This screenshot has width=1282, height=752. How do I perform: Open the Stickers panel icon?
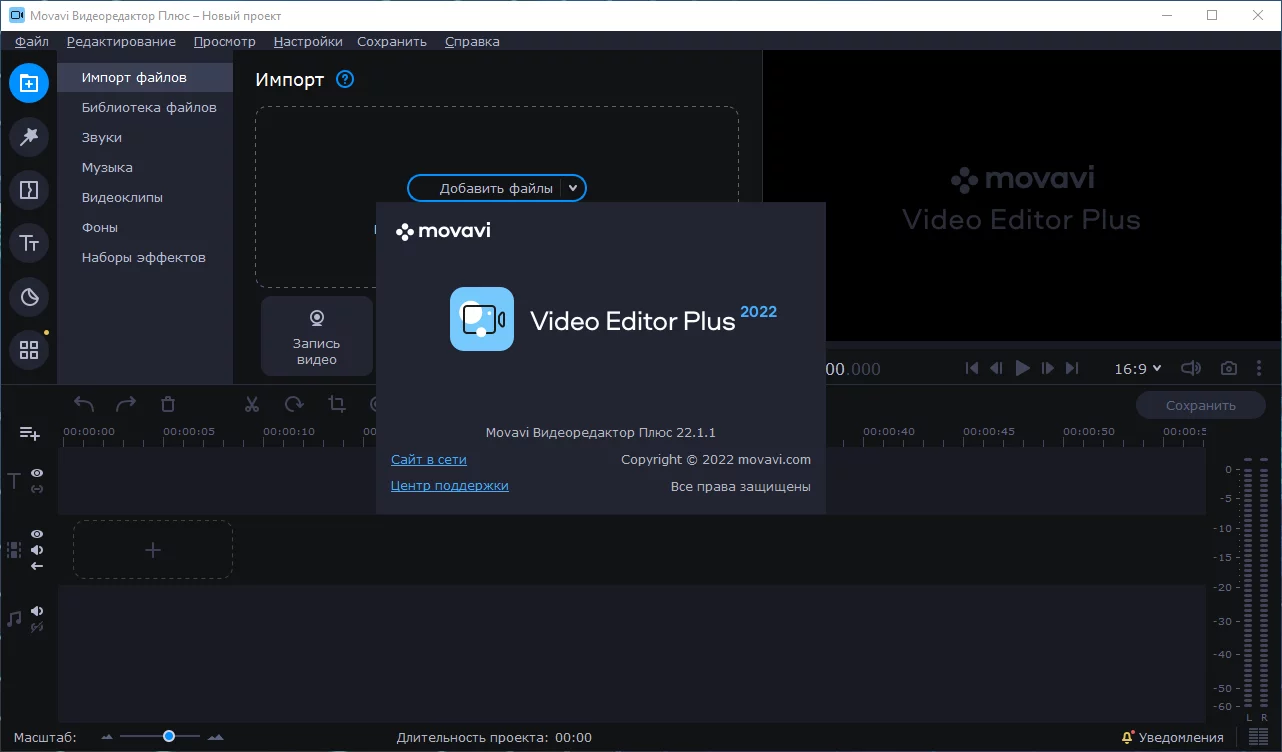(x=29, y=296)
